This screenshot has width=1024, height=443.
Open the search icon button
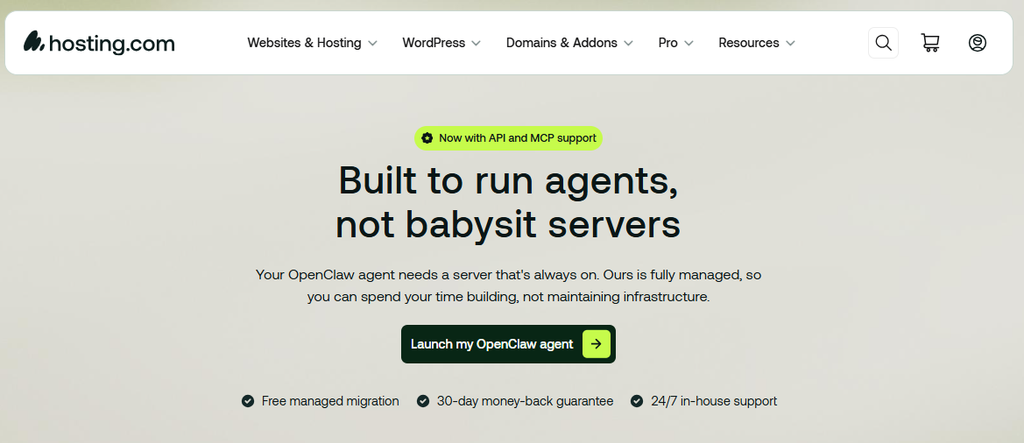[883, 42]
